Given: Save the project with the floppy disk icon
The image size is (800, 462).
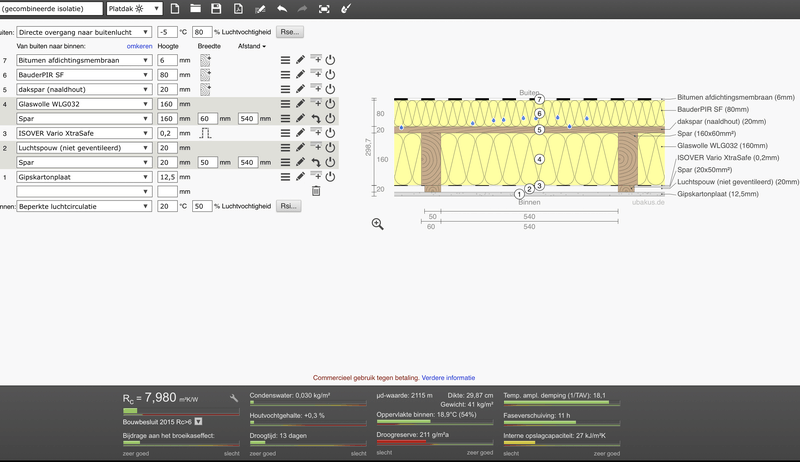Looking at the screenshot, I should tap(216, 9).
